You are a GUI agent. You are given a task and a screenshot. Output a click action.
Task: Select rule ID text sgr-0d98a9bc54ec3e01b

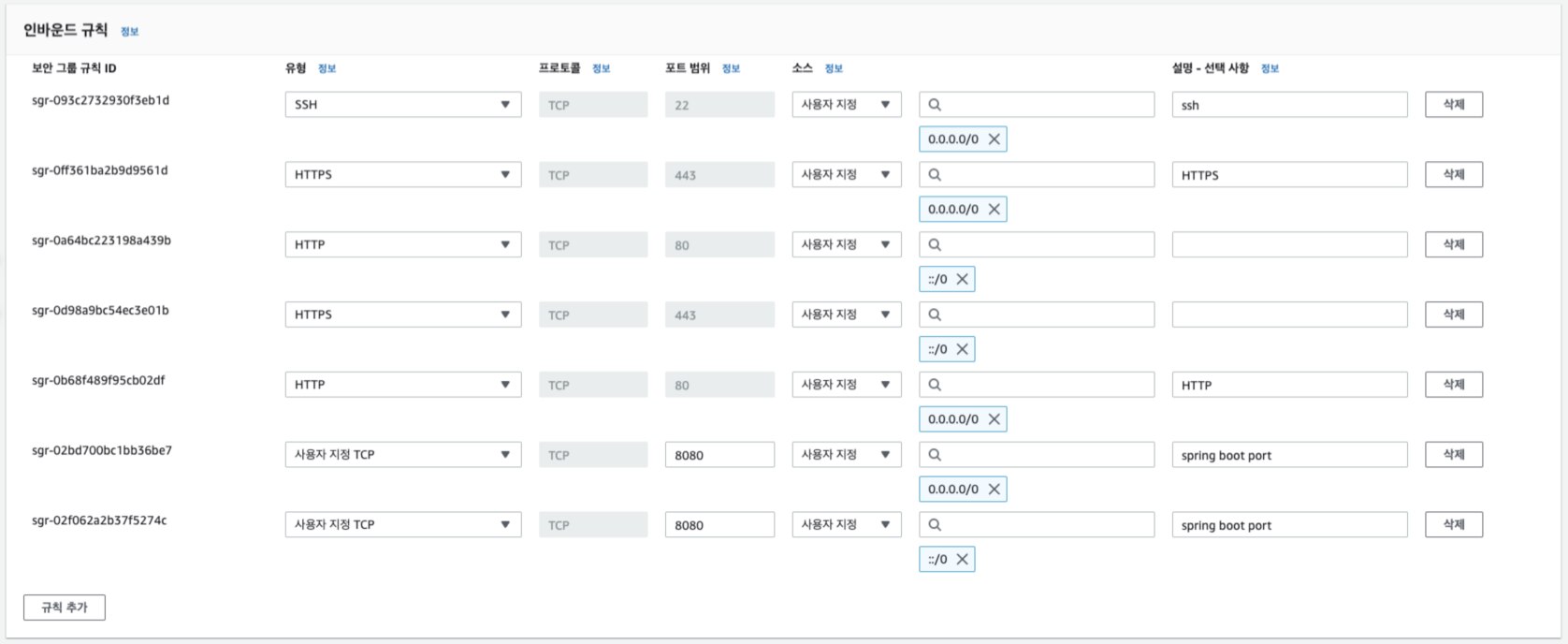101,311
